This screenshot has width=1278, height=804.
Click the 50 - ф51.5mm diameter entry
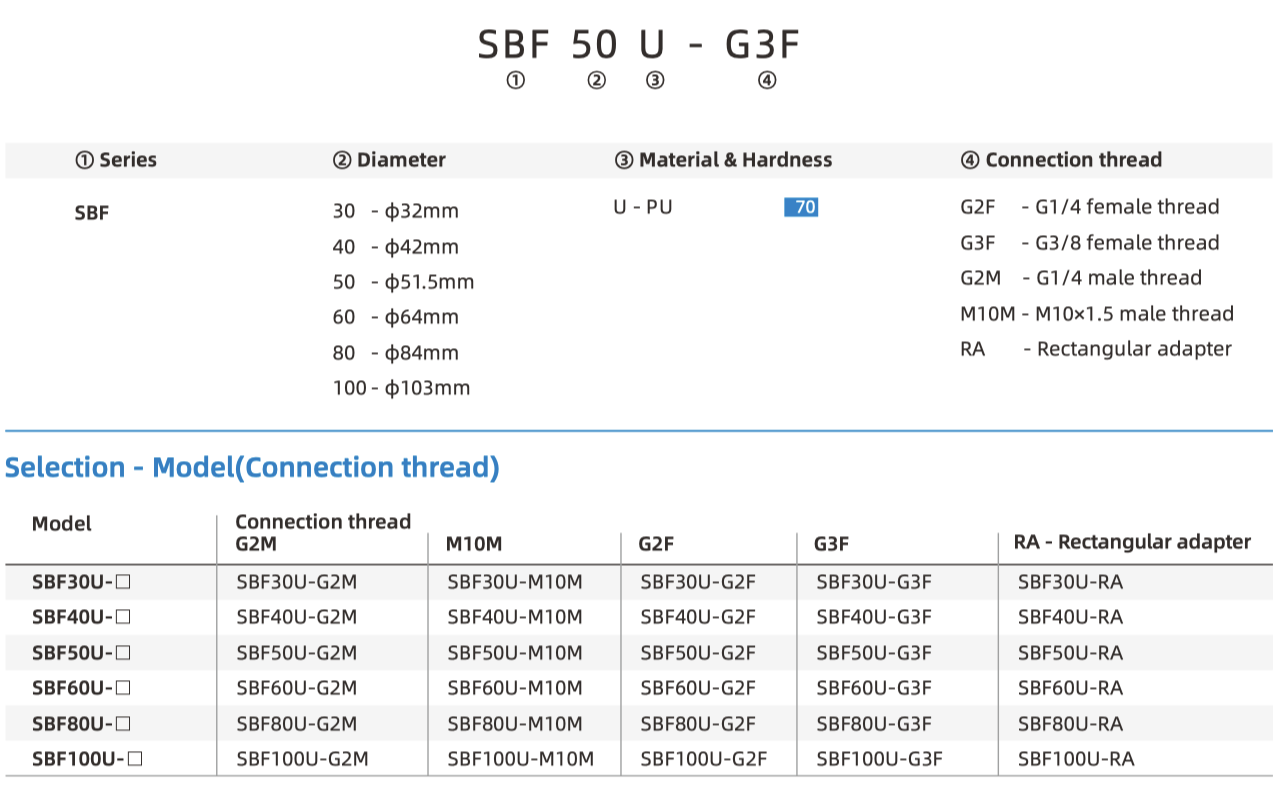403,282
